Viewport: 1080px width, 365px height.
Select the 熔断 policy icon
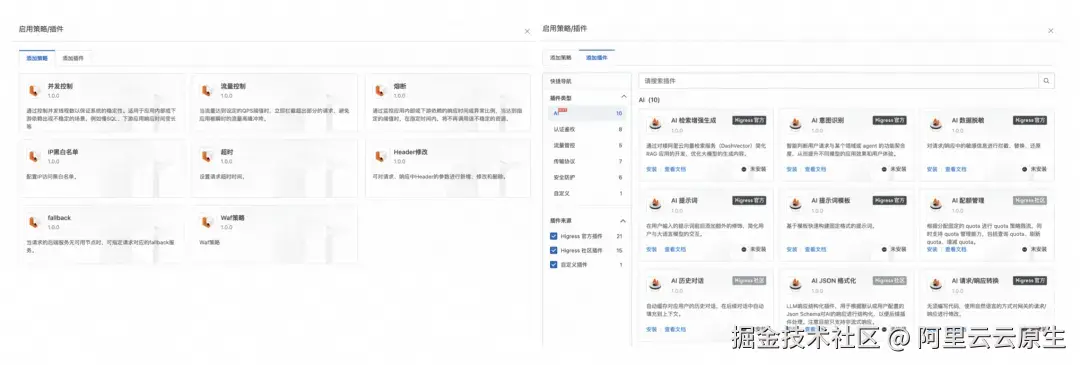click(x=380, y=90)
